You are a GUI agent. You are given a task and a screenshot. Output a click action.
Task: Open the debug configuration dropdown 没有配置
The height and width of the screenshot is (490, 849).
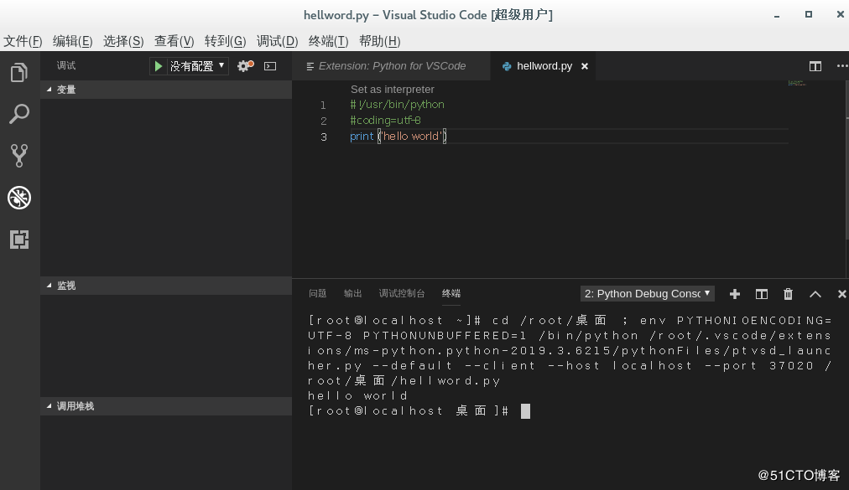coord(197,66)
